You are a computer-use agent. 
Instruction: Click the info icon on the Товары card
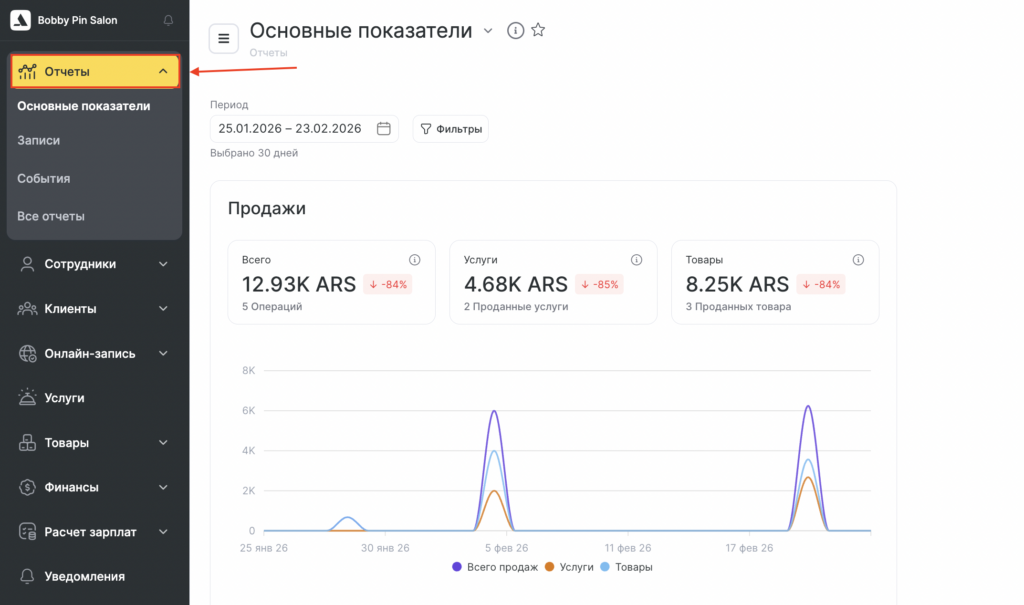pyautogui.click(x=858, y=260)
